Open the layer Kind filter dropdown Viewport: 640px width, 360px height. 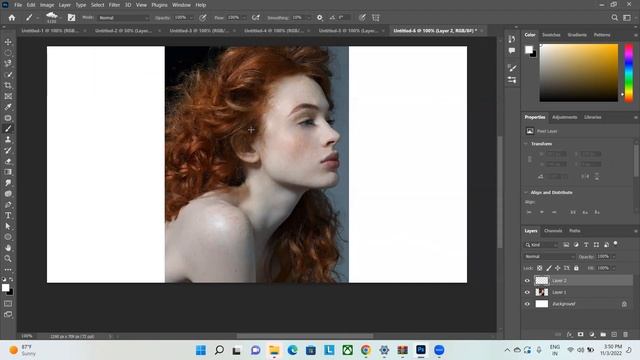click(x=541, y=244)
